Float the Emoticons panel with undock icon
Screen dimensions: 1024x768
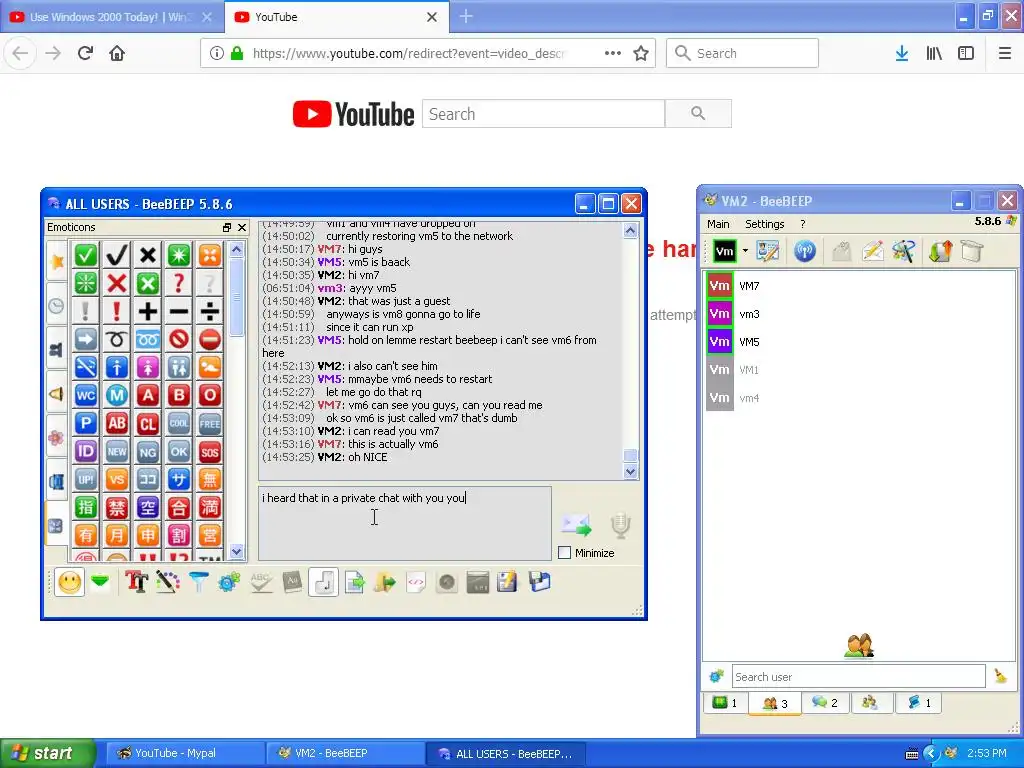pyautogui.click(x=227, y=227)
